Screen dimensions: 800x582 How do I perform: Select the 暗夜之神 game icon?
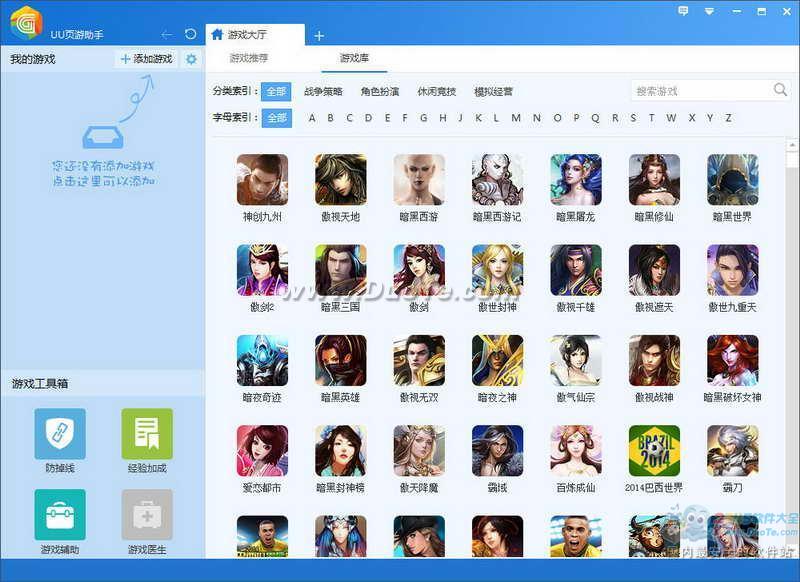pyautogui.click(x=497, y=360)
